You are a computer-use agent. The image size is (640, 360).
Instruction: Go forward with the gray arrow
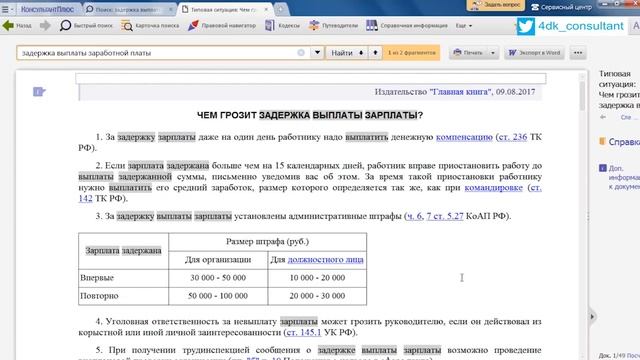pos(45,25)
